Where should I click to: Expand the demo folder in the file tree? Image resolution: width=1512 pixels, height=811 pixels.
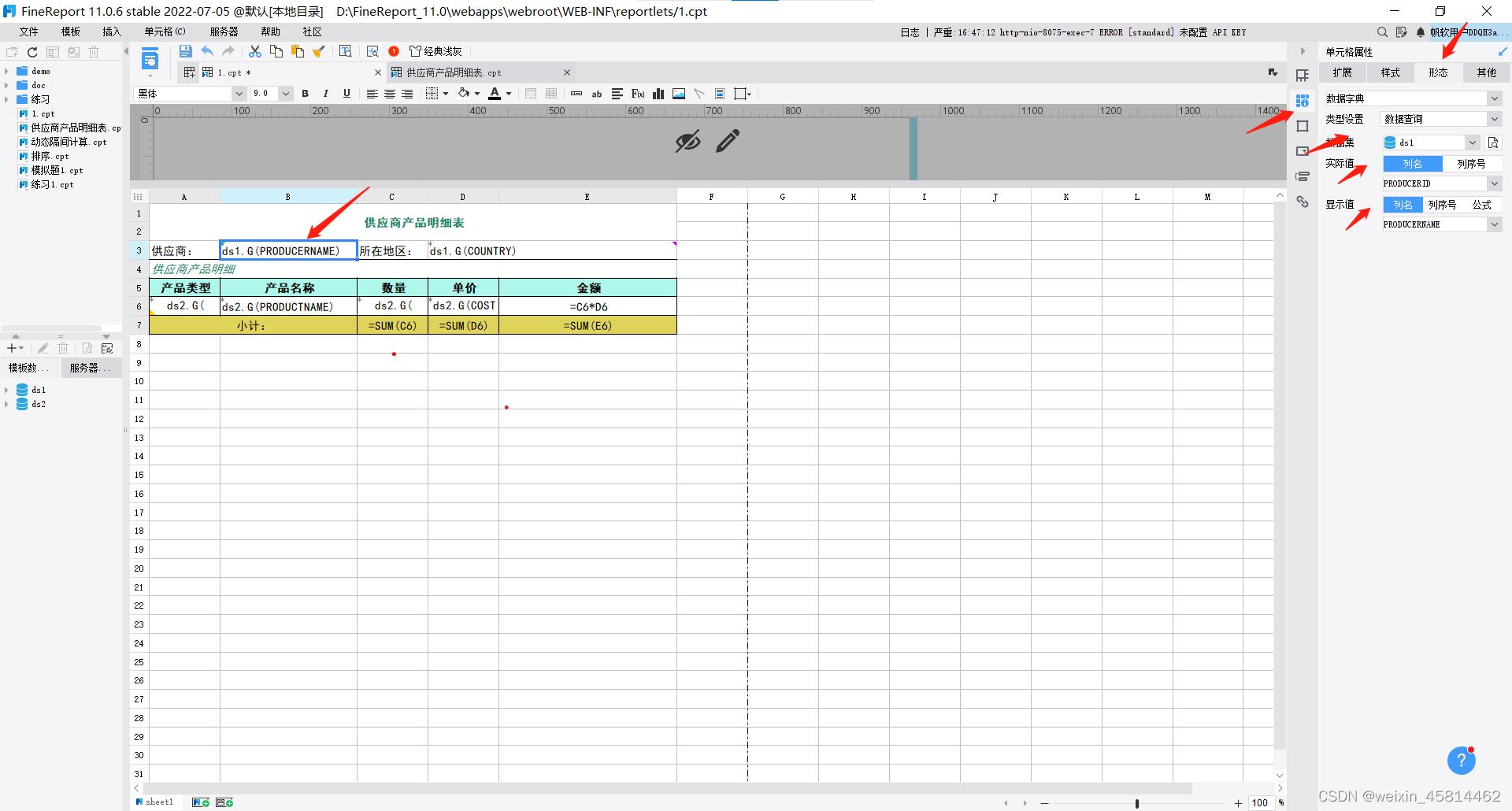click(x=6, y=71)
